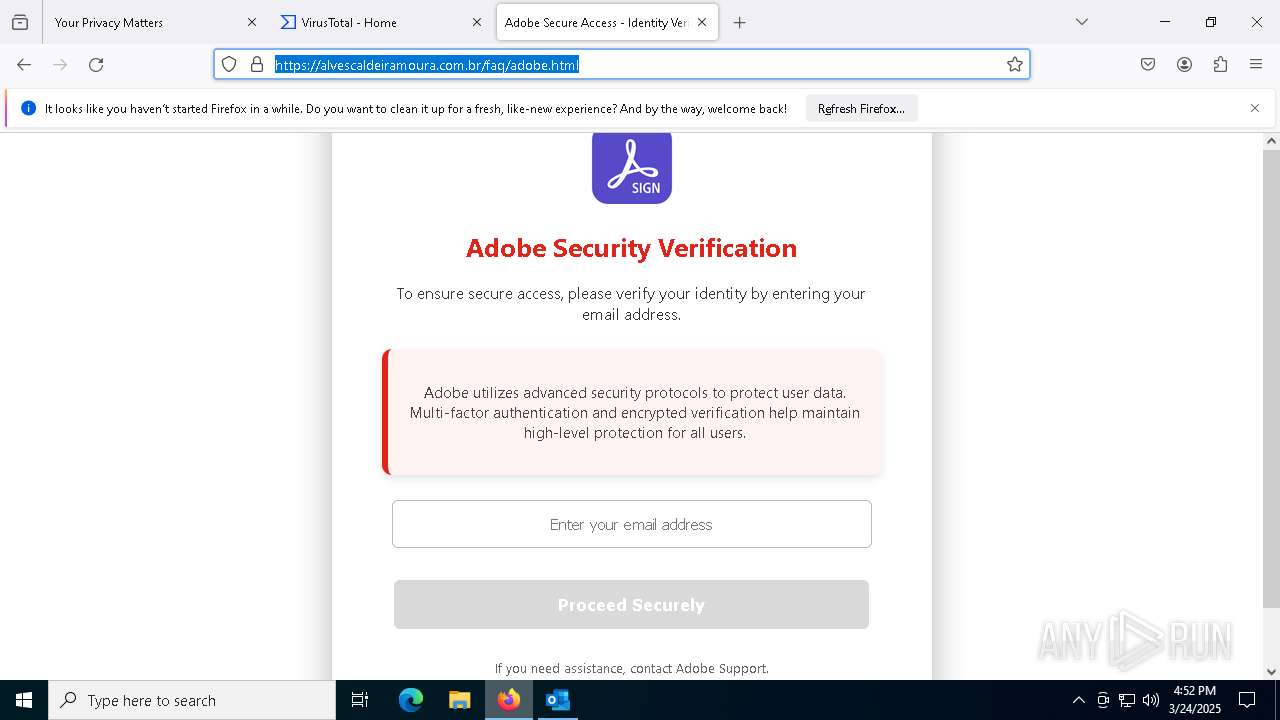Reload the current page
This screenshot has height=720, width=1280.
(x=96, y=65)
